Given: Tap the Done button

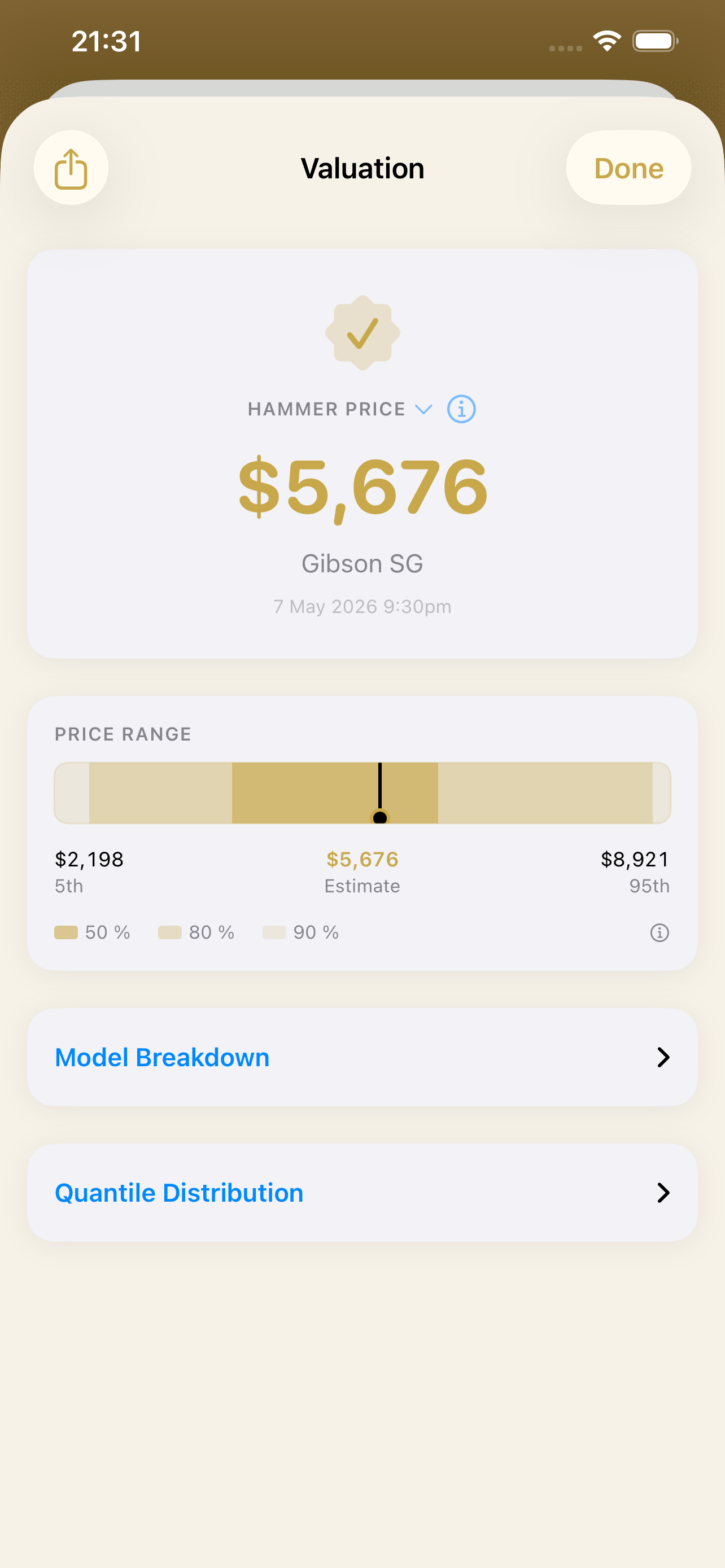Looking at the screenshot, I should pos(628,168).
